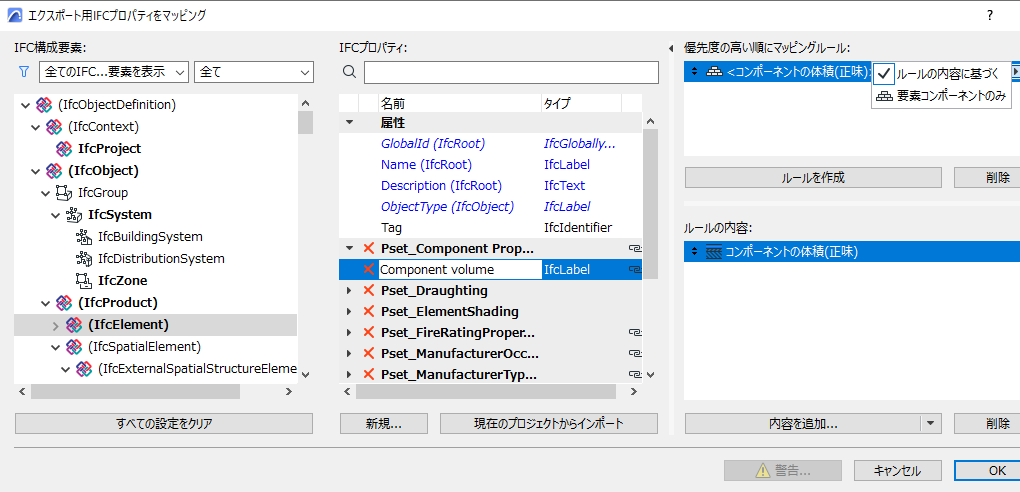Screen dimensions: 1020x492
Task: Click the IfcZone icon
Action: (x=84, y=281)
